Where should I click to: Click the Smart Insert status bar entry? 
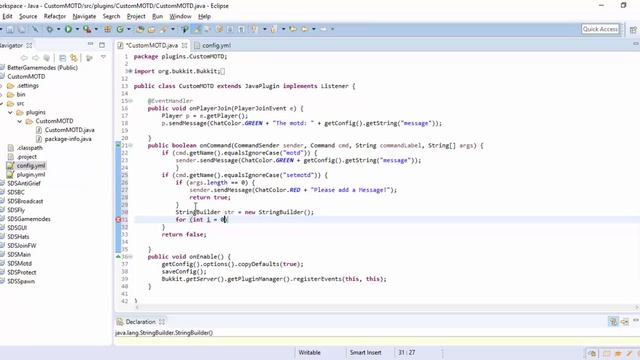click(x=365, y=352)
